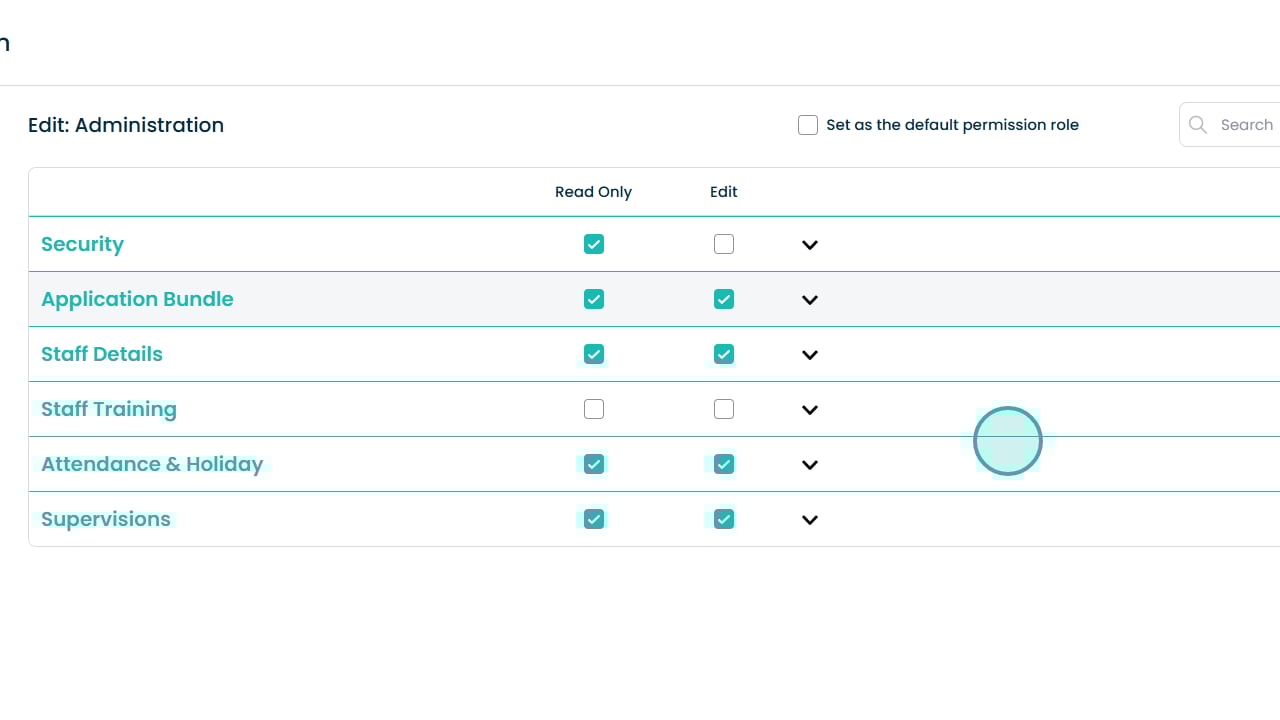Uncheck Read Only for Application Bundle

(594, 299)
